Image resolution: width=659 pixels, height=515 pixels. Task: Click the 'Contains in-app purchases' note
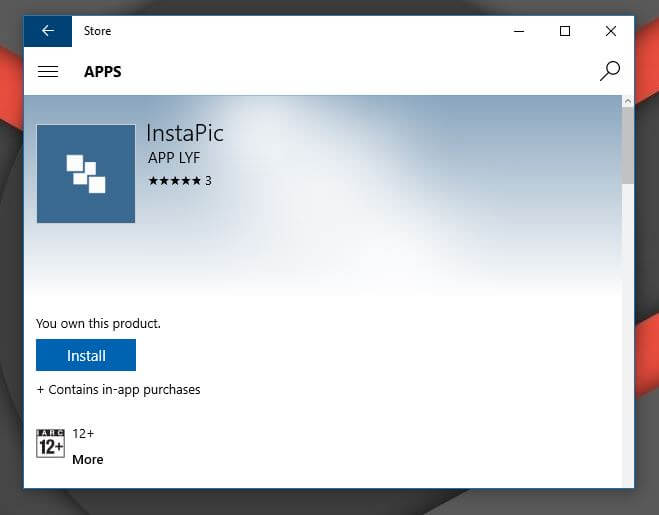[119, 390]
